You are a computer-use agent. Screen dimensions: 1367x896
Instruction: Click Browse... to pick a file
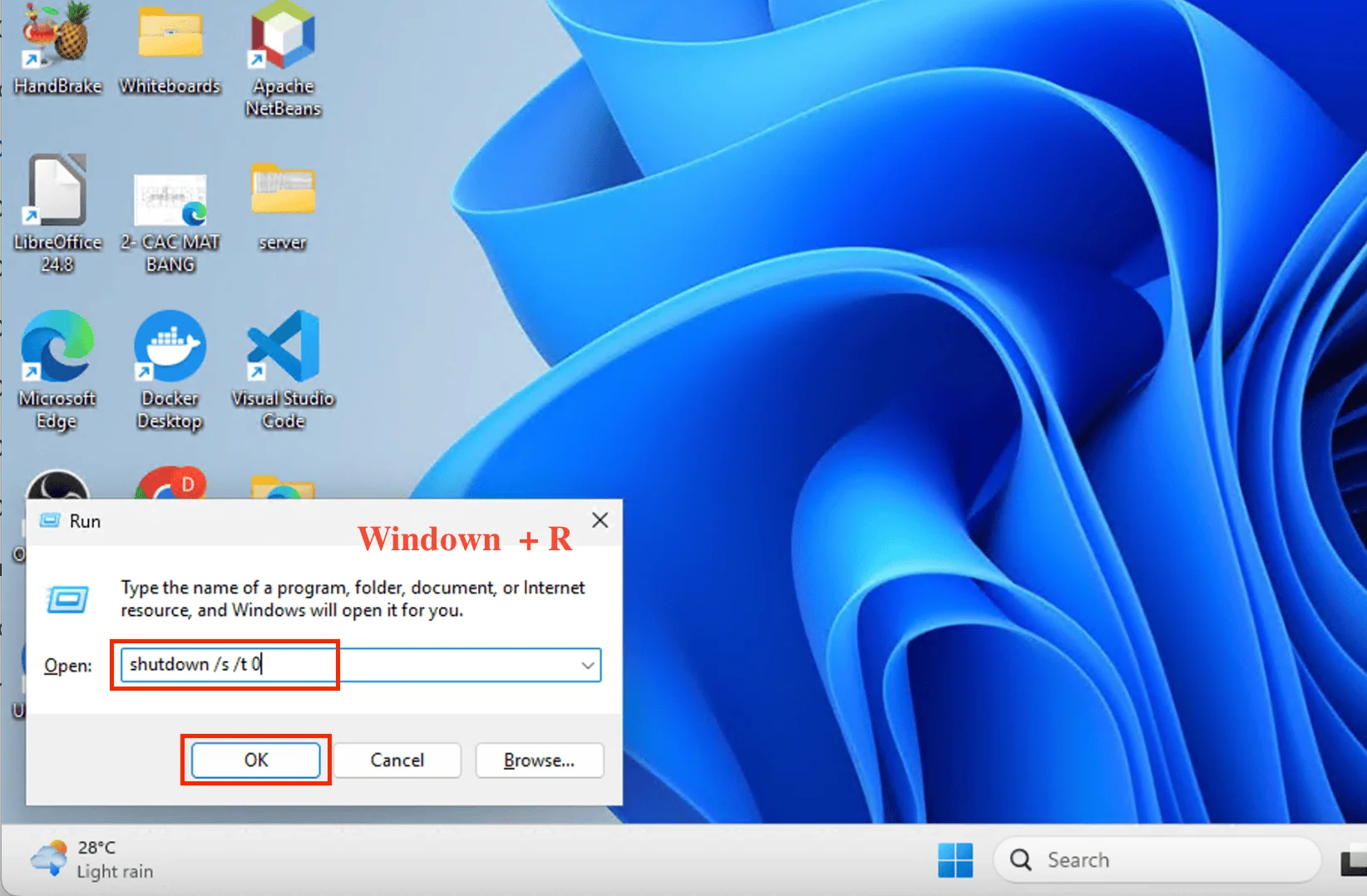point(539,761)
